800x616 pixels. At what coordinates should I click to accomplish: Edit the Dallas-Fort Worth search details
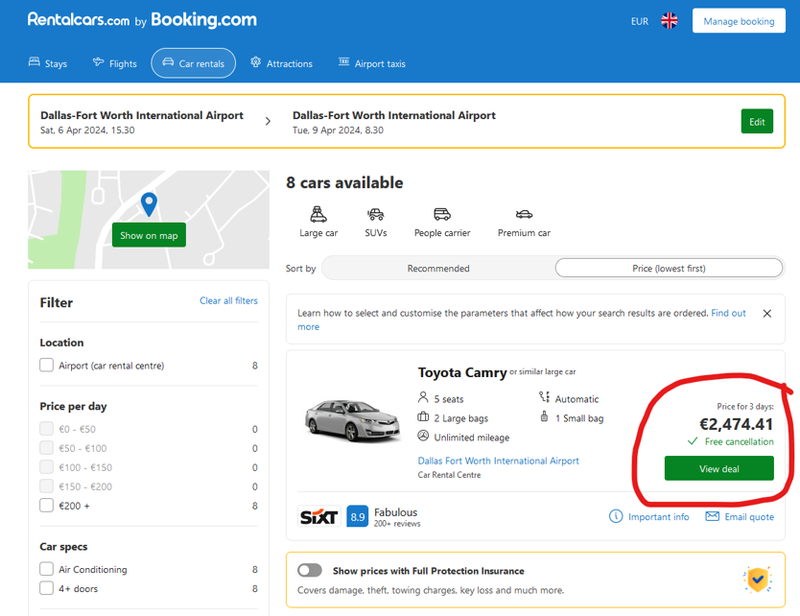[x=757, y=121]
